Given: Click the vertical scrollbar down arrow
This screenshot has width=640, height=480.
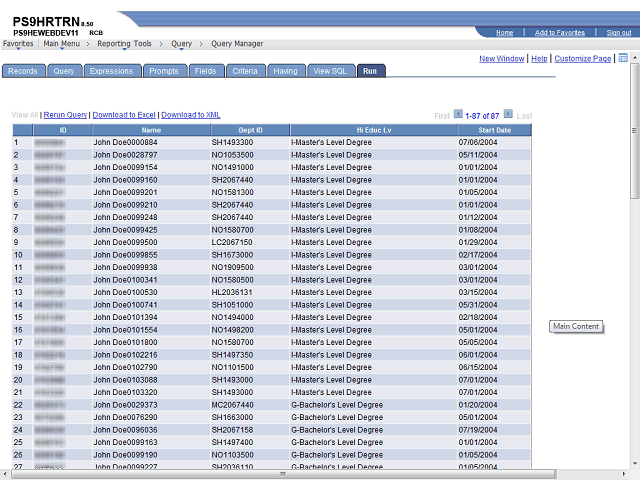Looking at the screenshot, I should [635, 463].
